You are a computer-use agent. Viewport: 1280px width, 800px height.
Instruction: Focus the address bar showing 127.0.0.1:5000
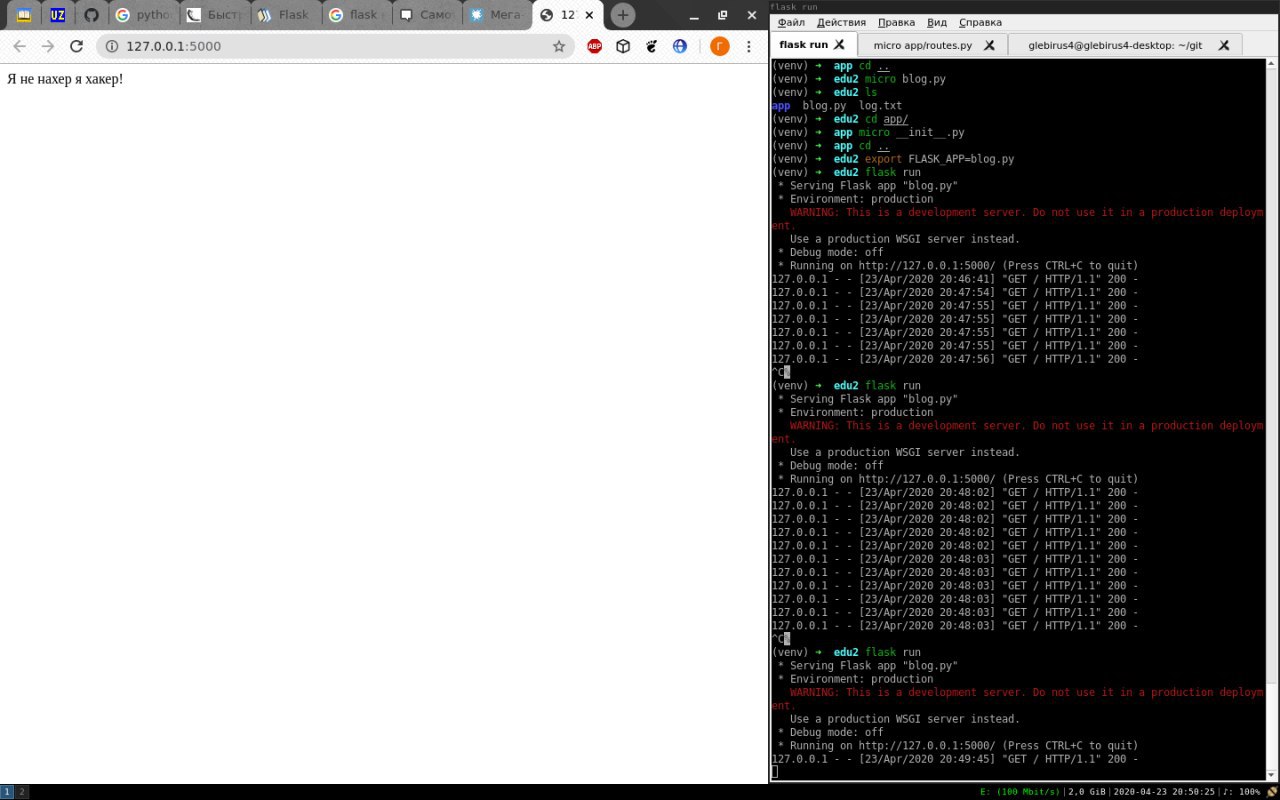[335, 46]
